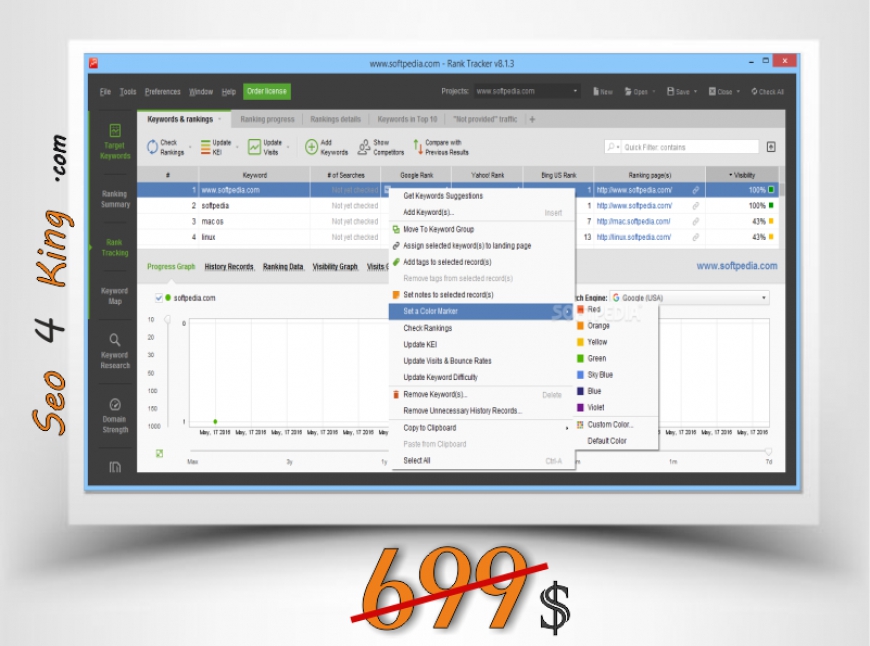Select the Red color marker
Image resolution: width=870 pixels, height=646 pixels.
(x=594, y=309)
